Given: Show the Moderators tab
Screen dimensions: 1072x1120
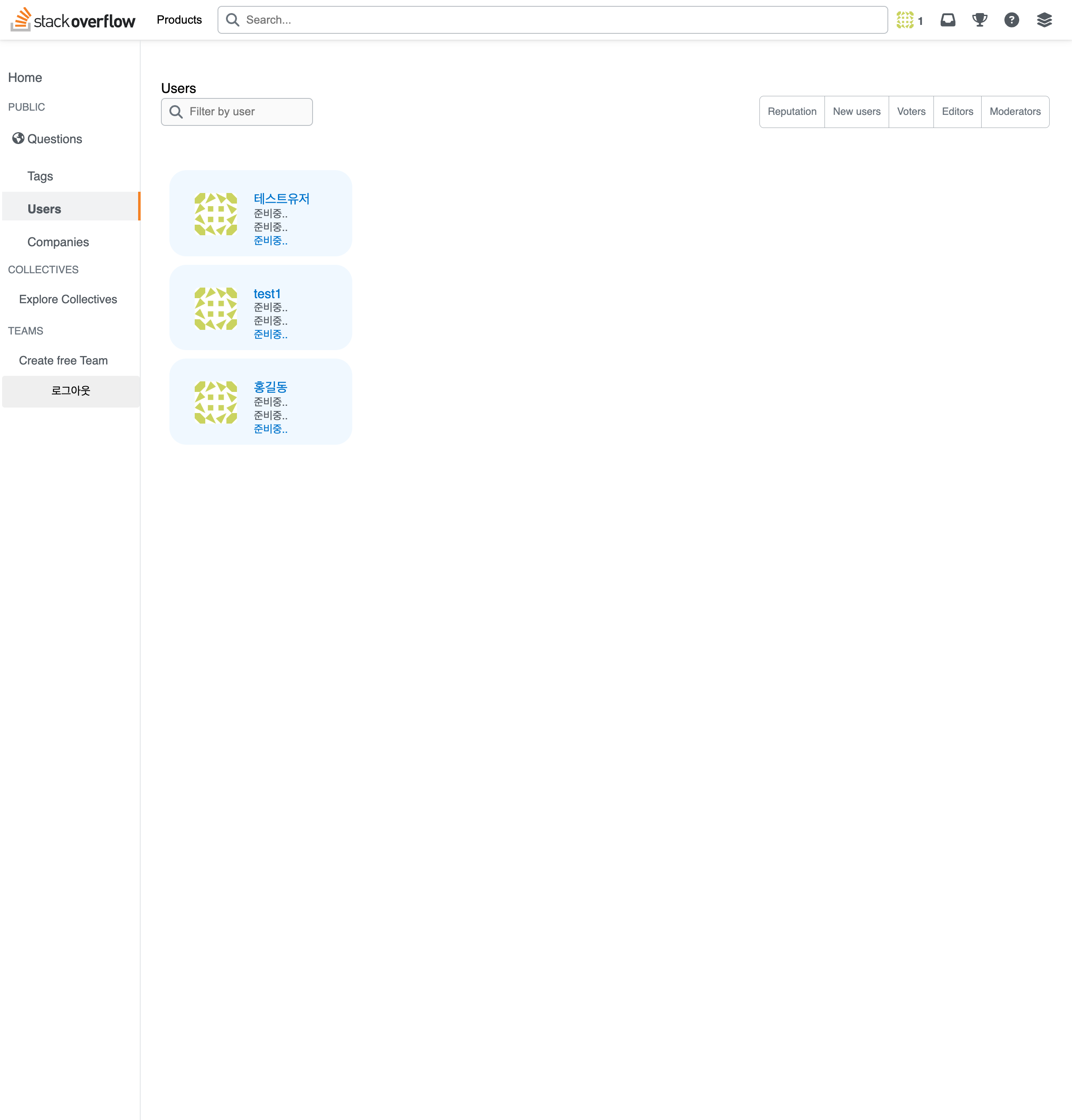Looking at the screenshot, I should pos(1015,112).
